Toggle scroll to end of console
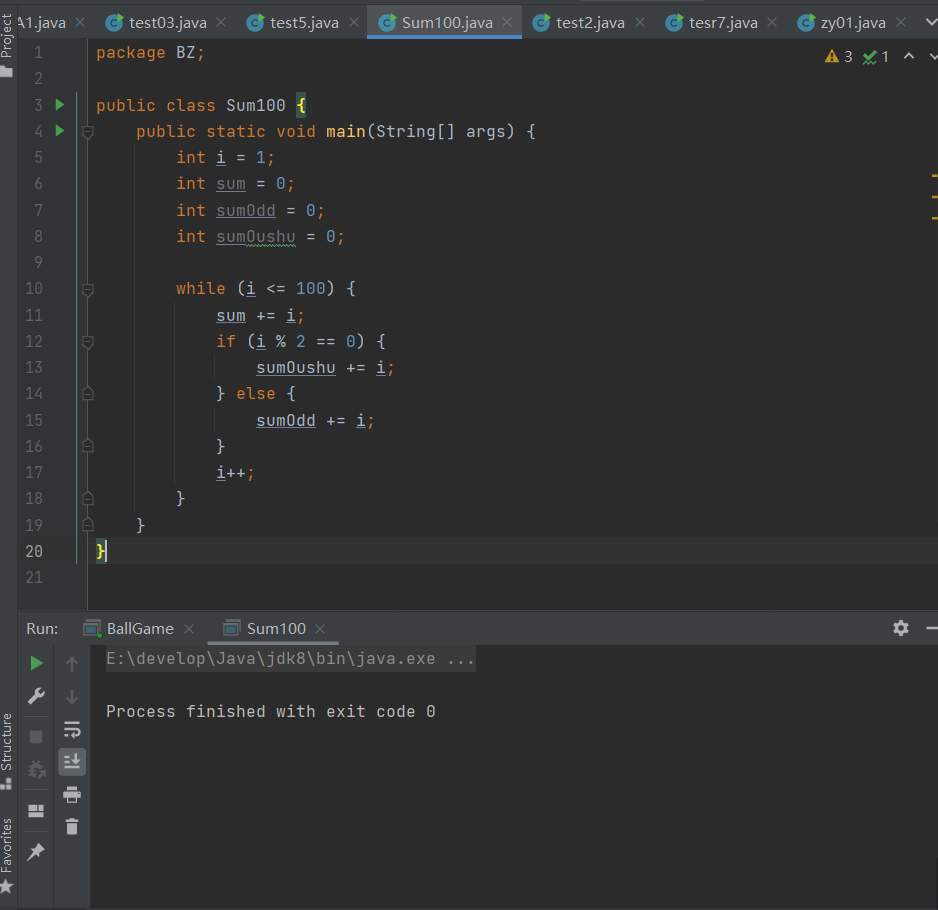Screen dimensions: 938x910 (72, 762)
